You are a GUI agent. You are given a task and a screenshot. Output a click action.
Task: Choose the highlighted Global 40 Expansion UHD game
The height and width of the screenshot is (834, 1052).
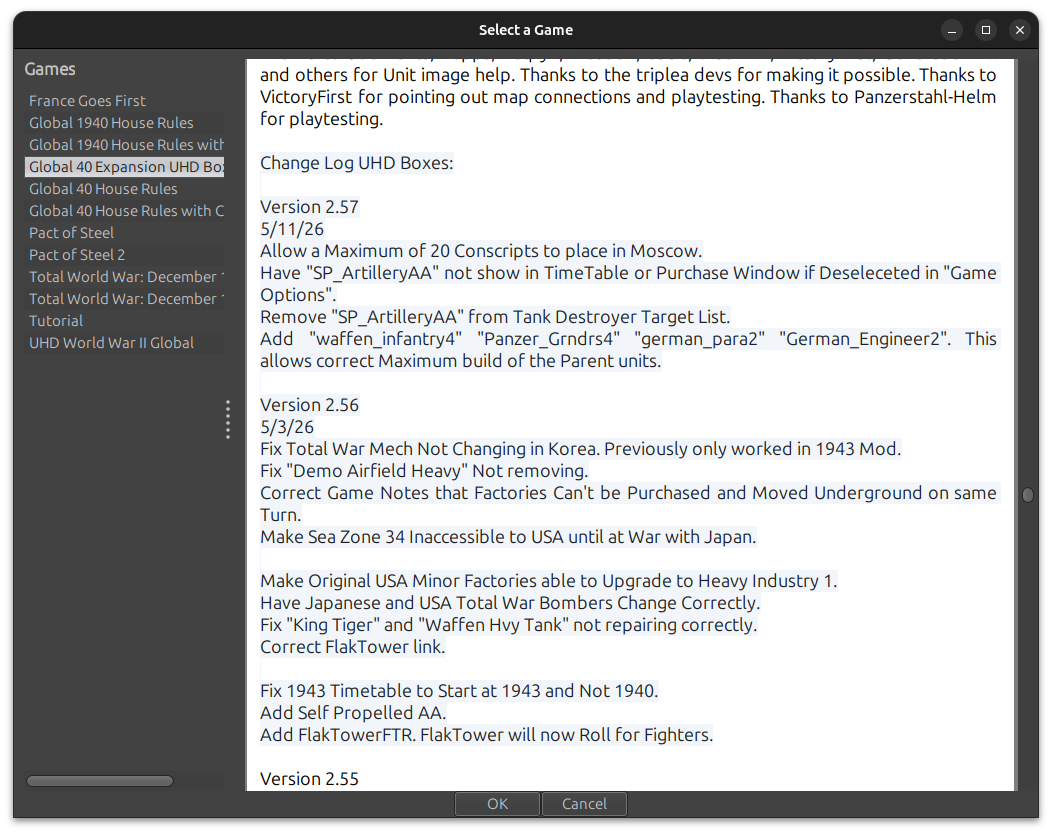point(124,166)
